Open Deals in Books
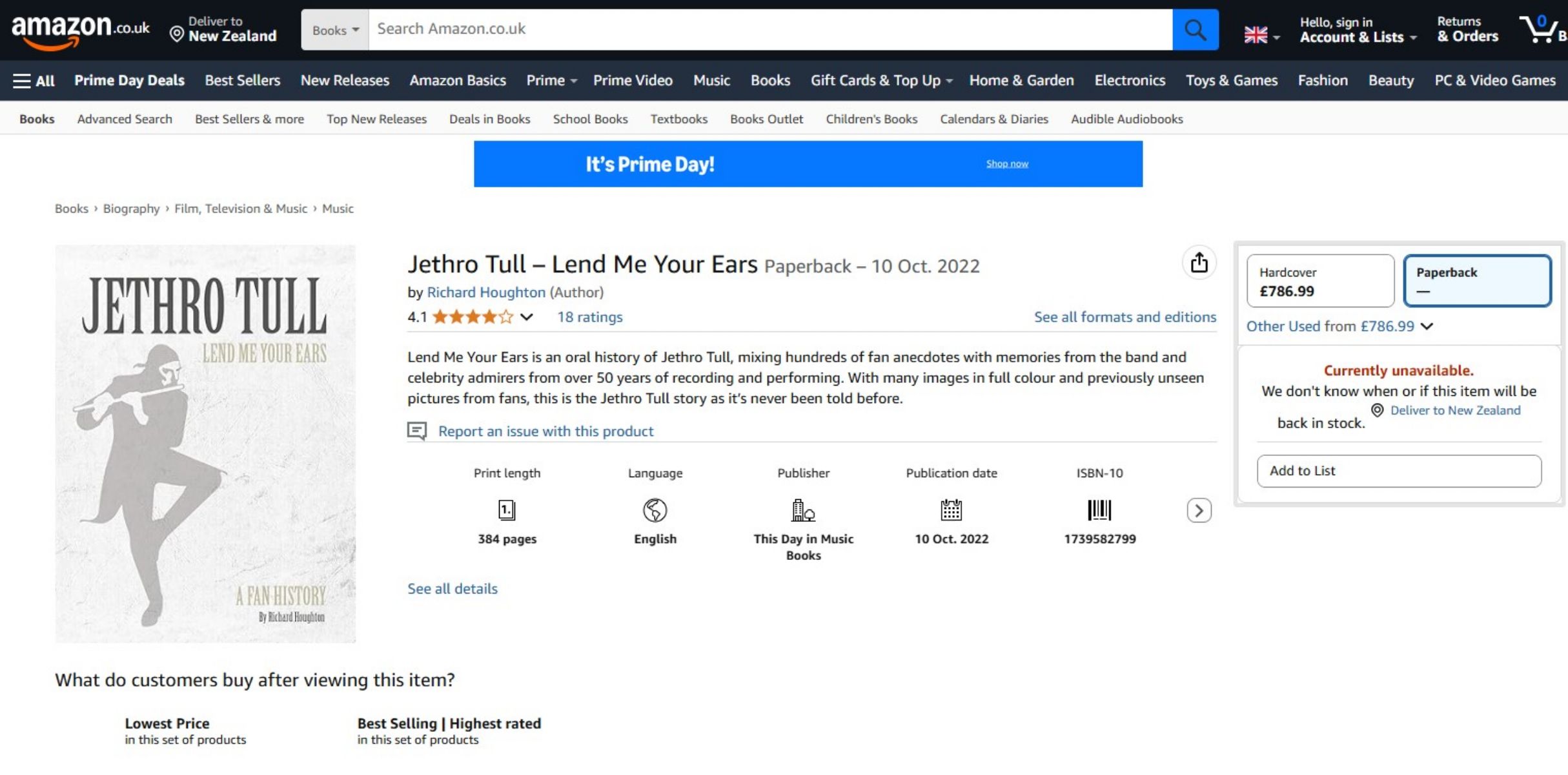The height and width of the screenshot is (775, 1568). [489, 119]
